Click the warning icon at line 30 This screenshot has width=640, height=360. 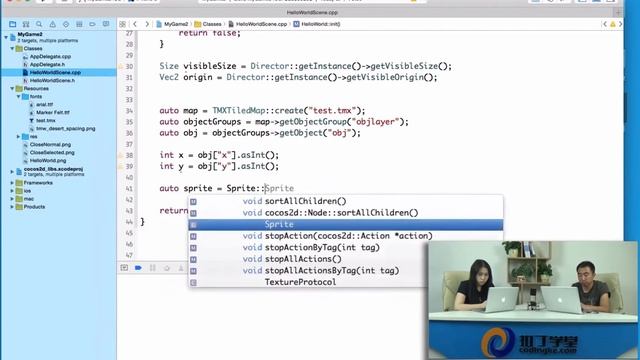(x=120, y=66)
